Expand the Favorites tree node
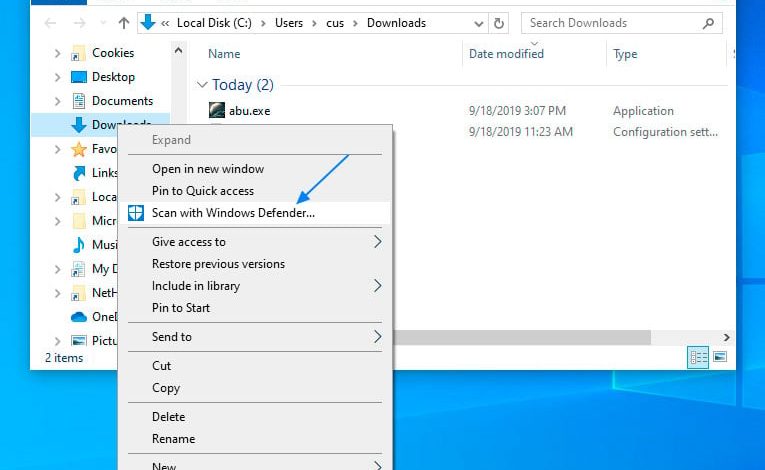Image resolution: width=765 pixels, height=470 pixels. [x=58, y=149]
